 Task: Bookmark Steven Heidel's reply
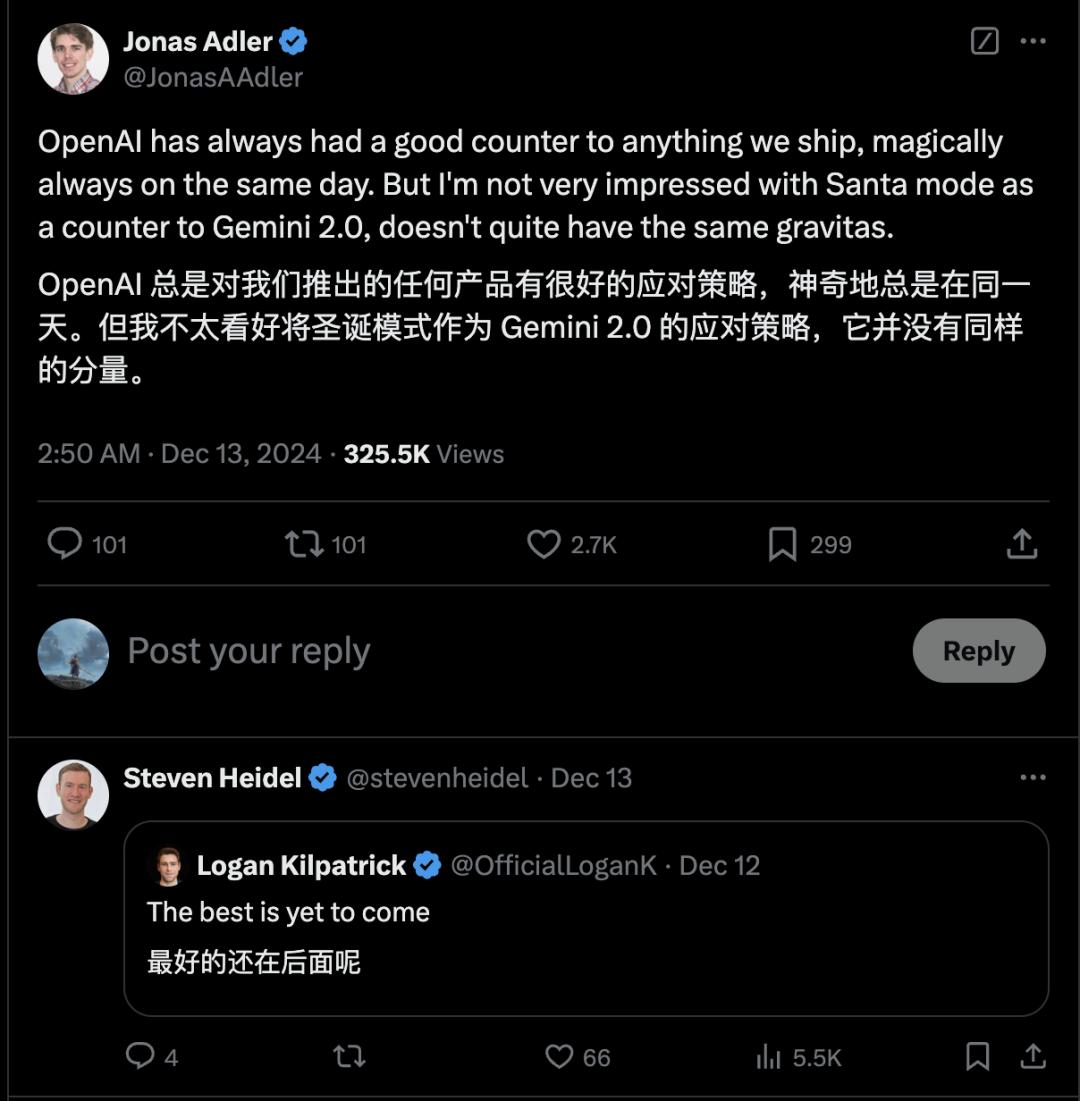pos(977,1056)
